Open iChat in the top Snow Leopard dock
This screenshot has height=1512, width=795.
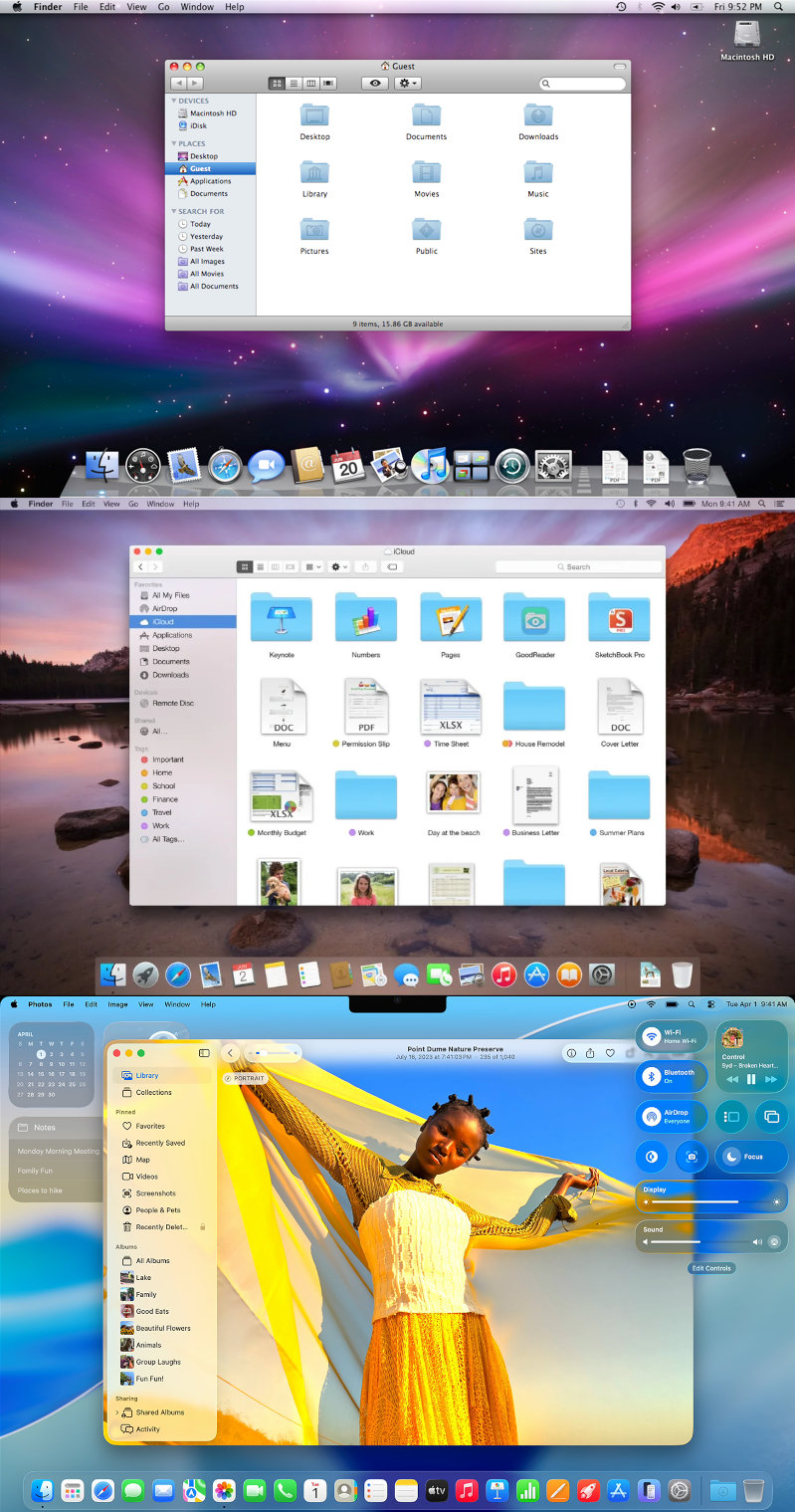(x=266, y=465)
